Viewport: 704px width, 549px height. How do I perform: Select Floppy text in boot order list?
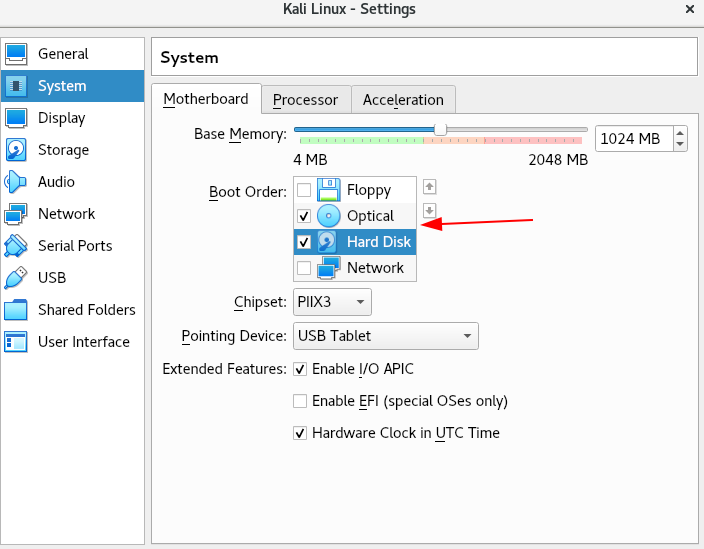tap(369, 190)
